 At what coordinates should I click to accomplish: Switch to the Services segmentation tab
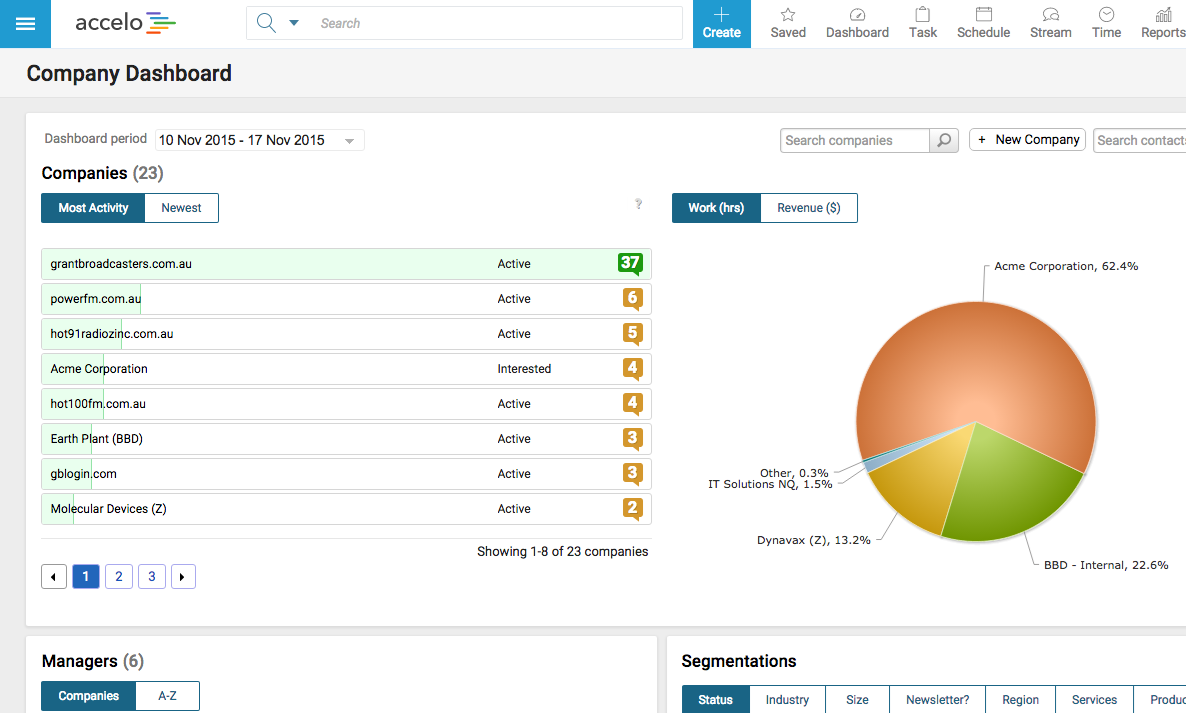[1094, 699]
